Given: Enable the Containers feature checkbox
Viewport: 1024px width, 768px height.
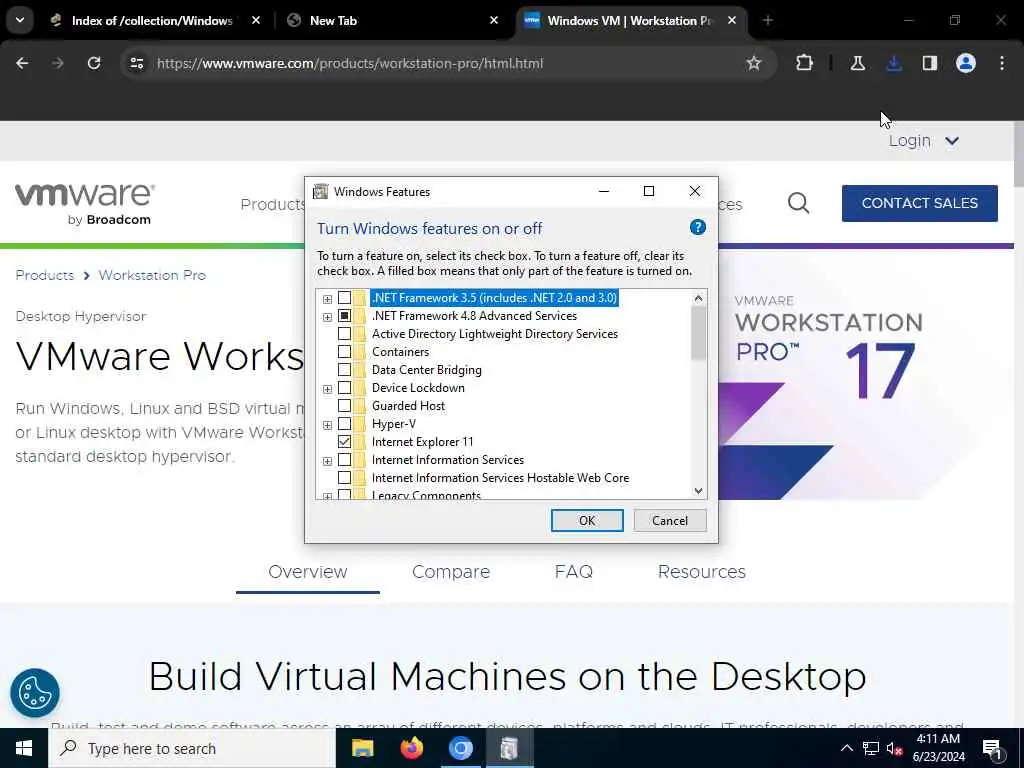Looking at the screenshot, I should pyautogui.click(x=344, y=352).
